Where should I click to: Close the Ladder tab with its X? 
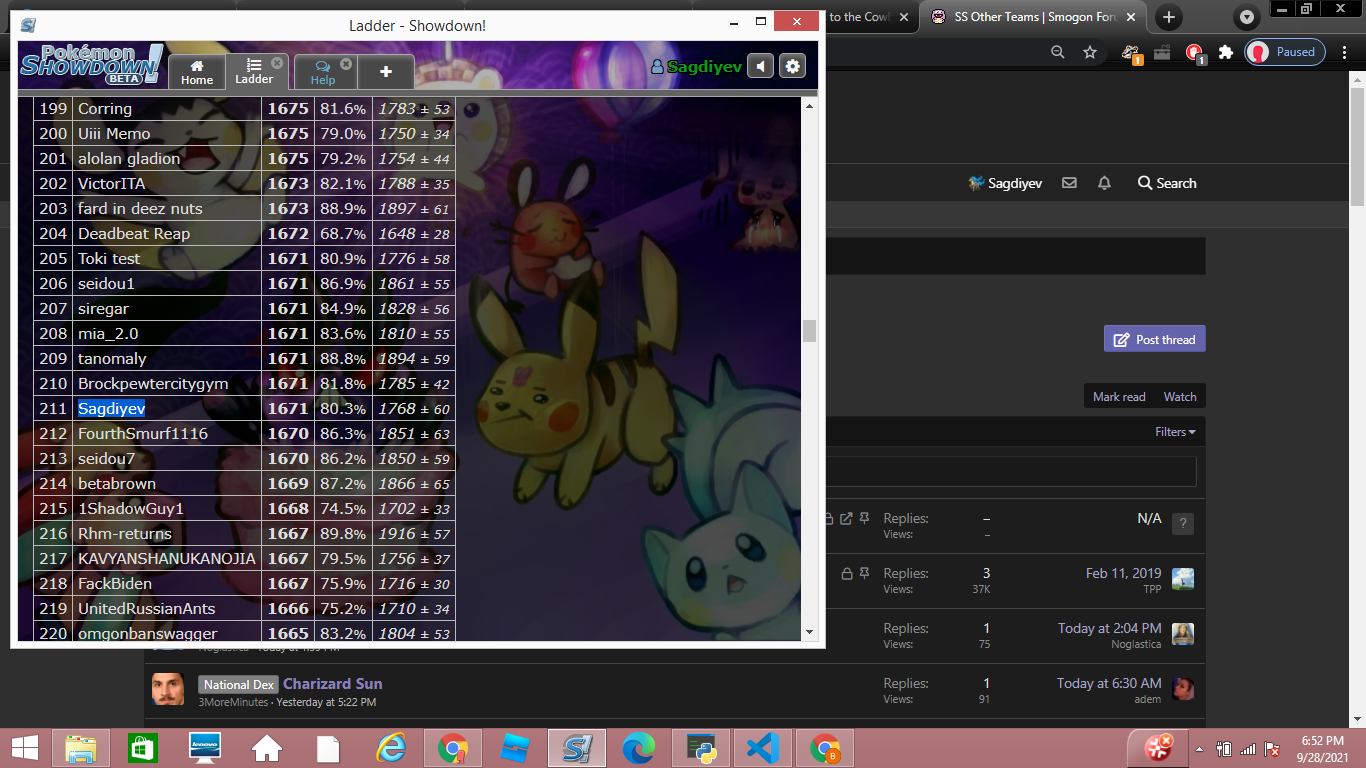pos(277,63)
